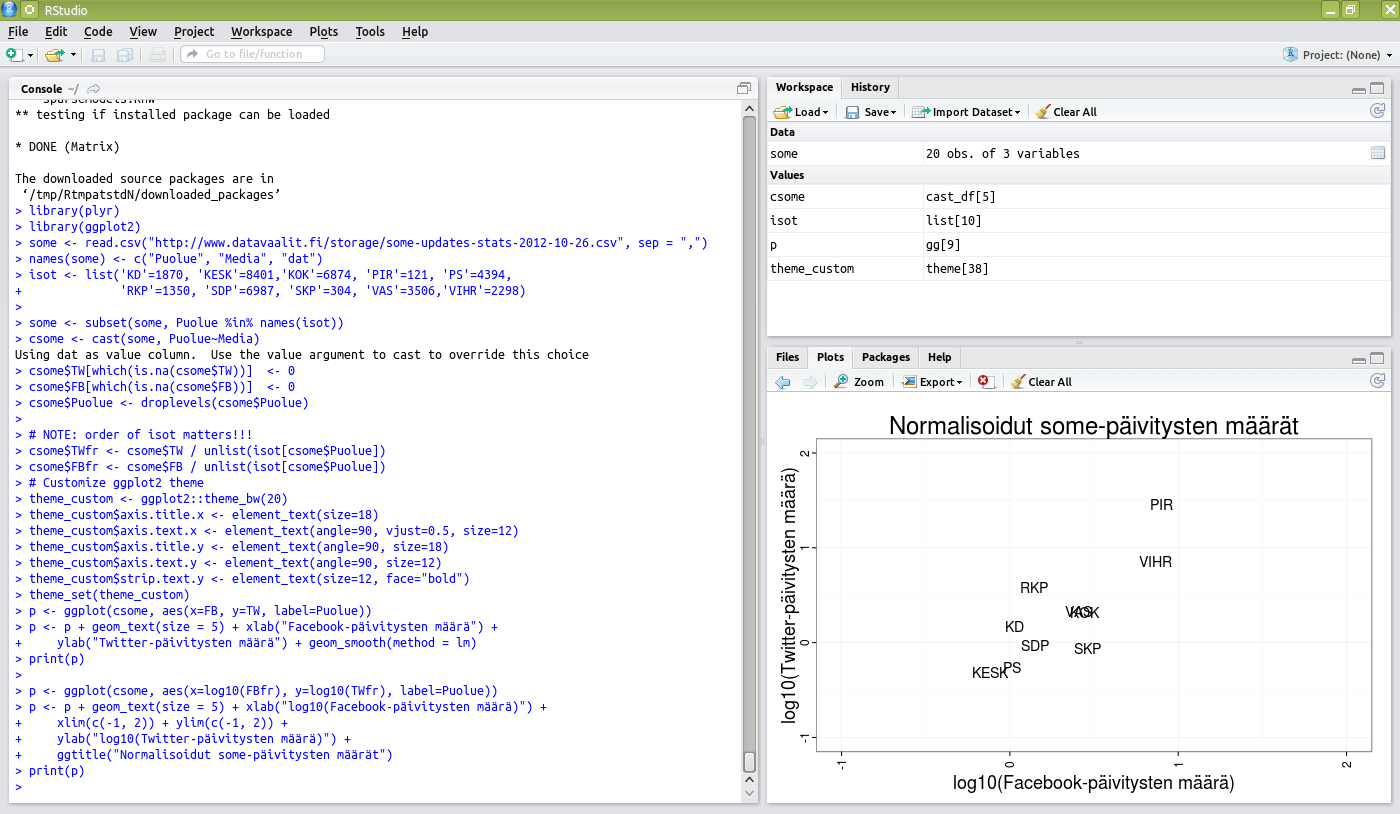
Task: Switch to the Packages tab
Action: click(886, 357)
